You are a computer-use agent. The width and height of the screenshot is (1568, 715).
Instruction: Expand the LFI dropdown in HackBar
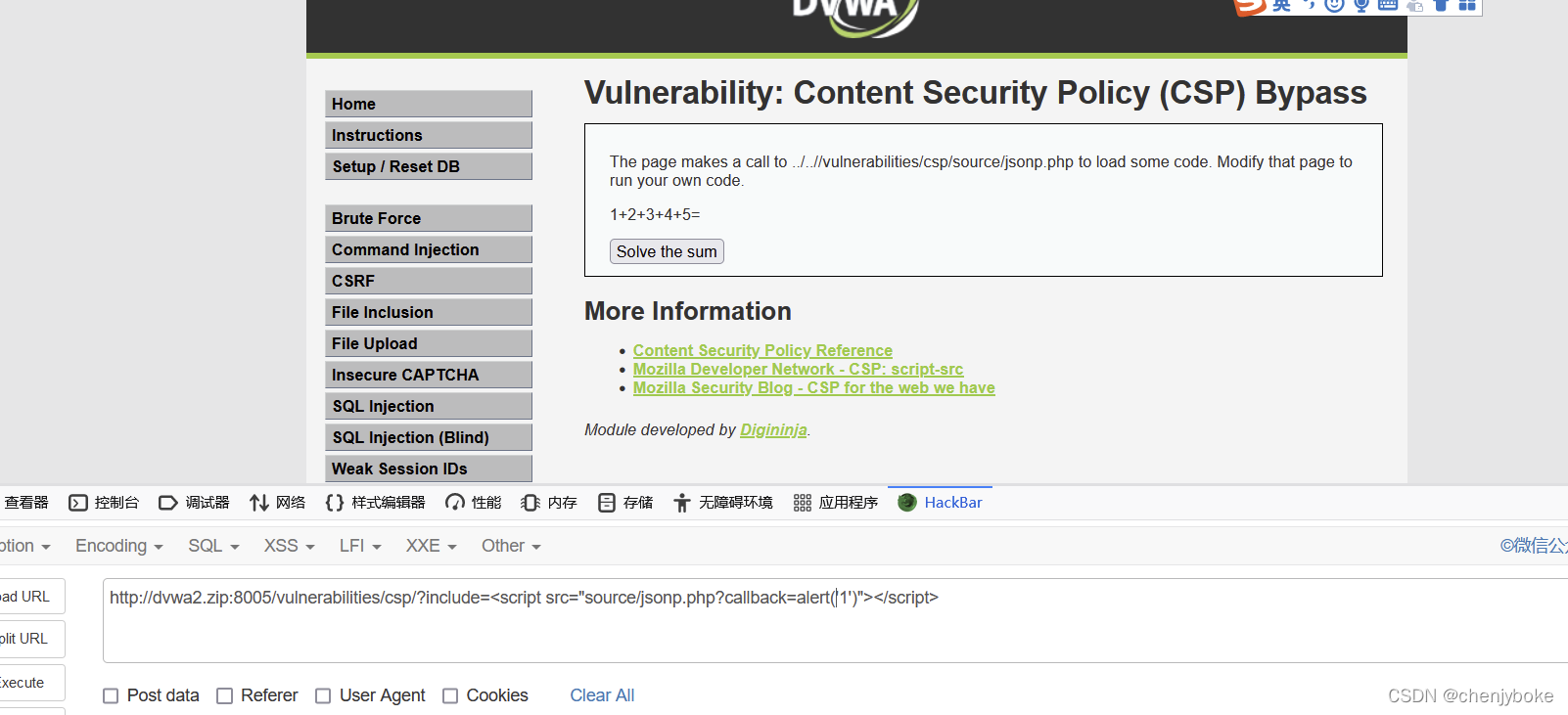click(360, 546)
